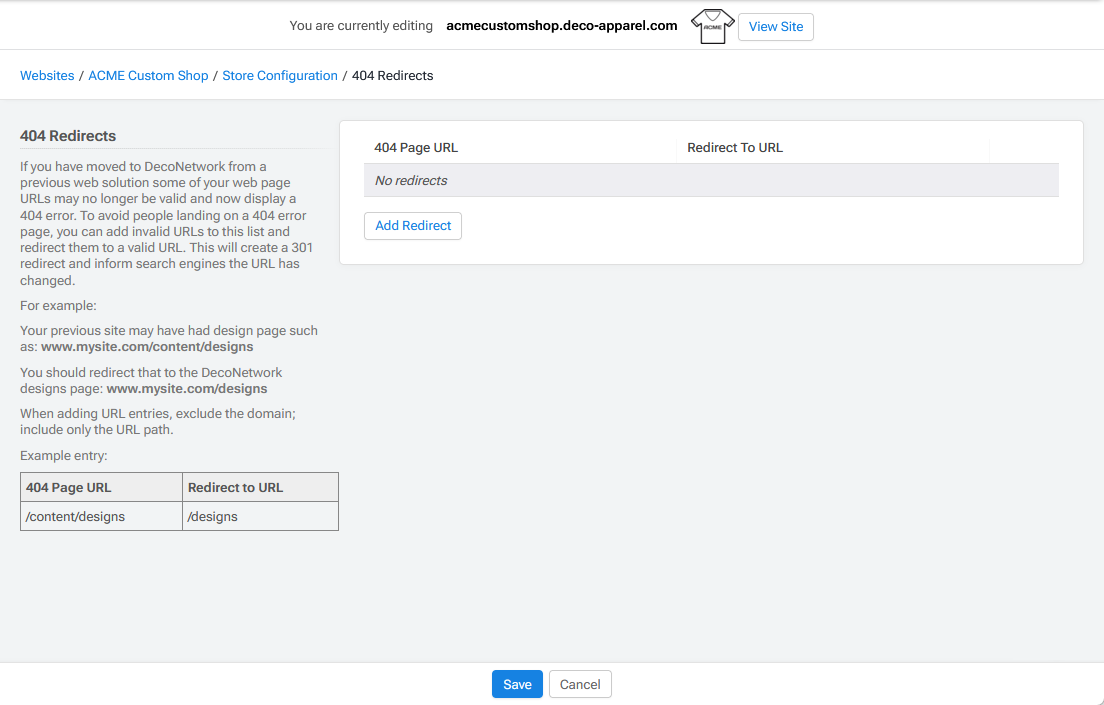The height and width of the screenshot is (705, 1104).
Task: Click the You are currently editing label
Action: click(x=360, y=25)
